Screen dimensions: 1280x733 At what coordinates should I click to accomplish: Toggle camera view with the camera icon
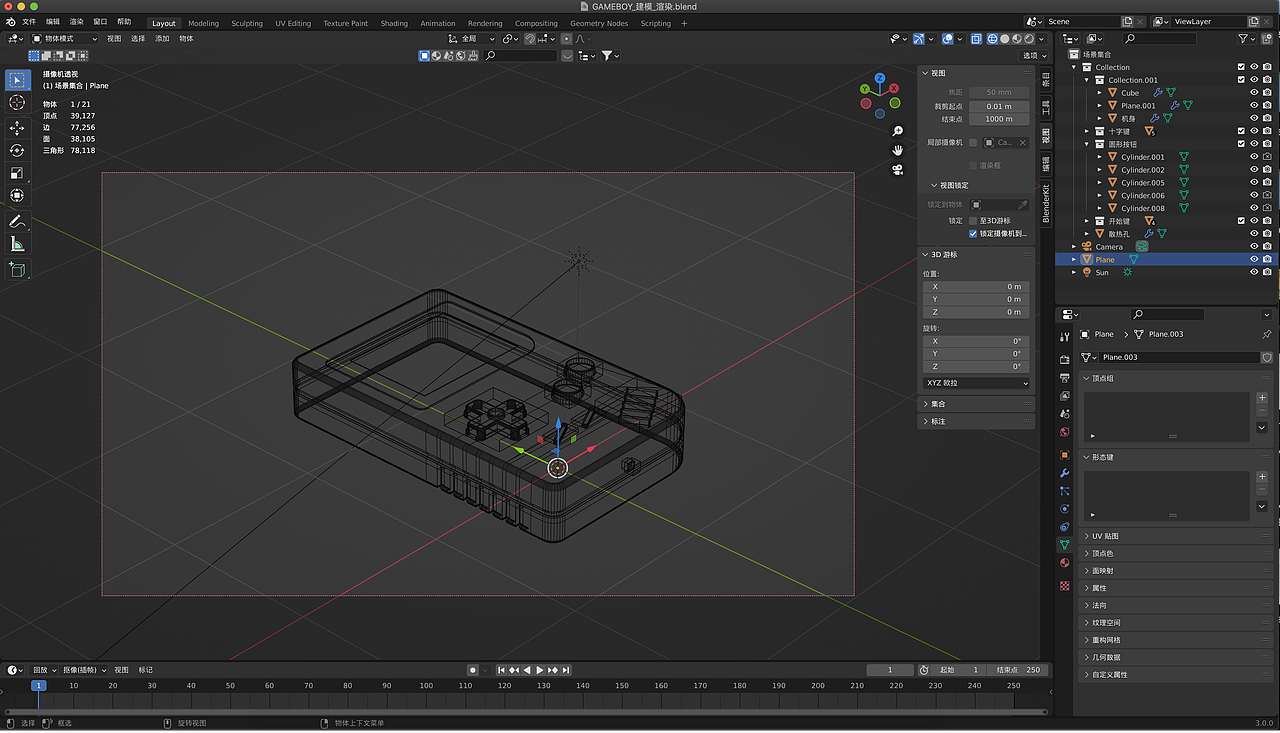pos(898,169)
